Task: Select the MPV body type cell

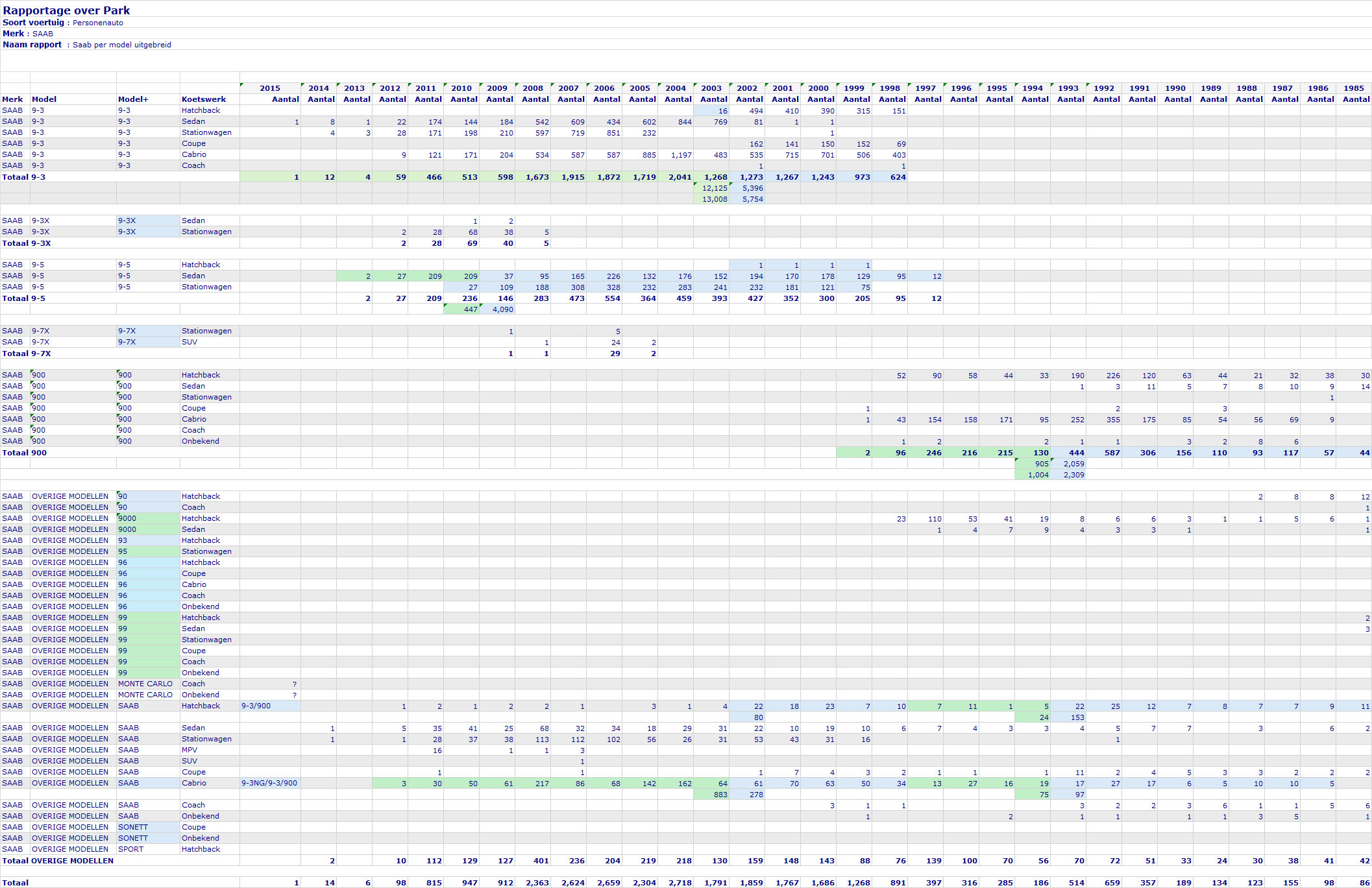Action: (x=190, y=750)
